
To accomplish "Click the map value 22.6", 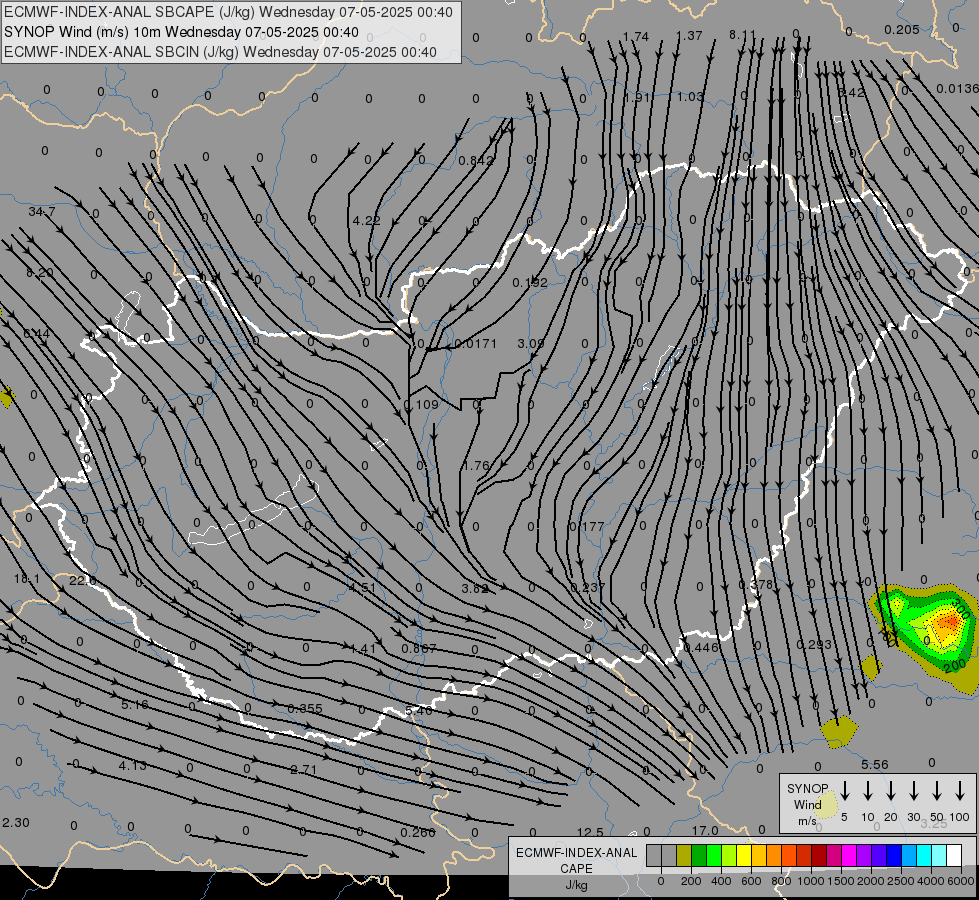I will (x=82, y=581).
